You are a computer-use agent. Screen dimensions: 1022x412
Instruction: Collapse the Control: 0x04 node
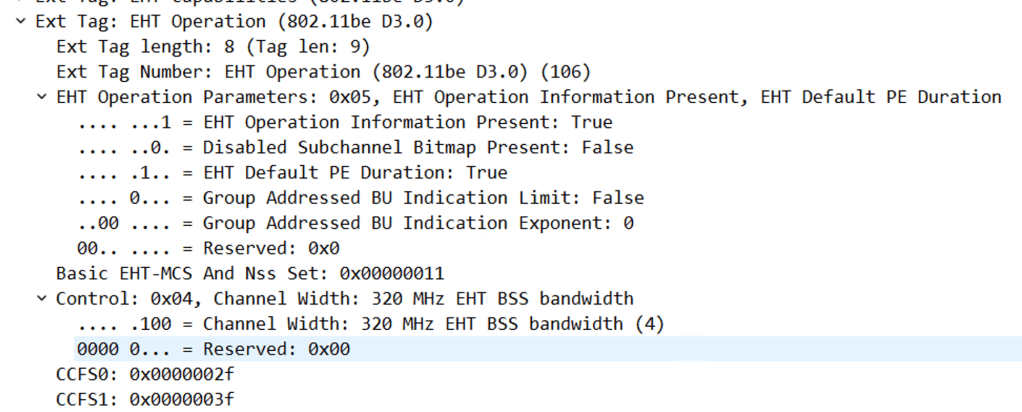coord(41,298)
